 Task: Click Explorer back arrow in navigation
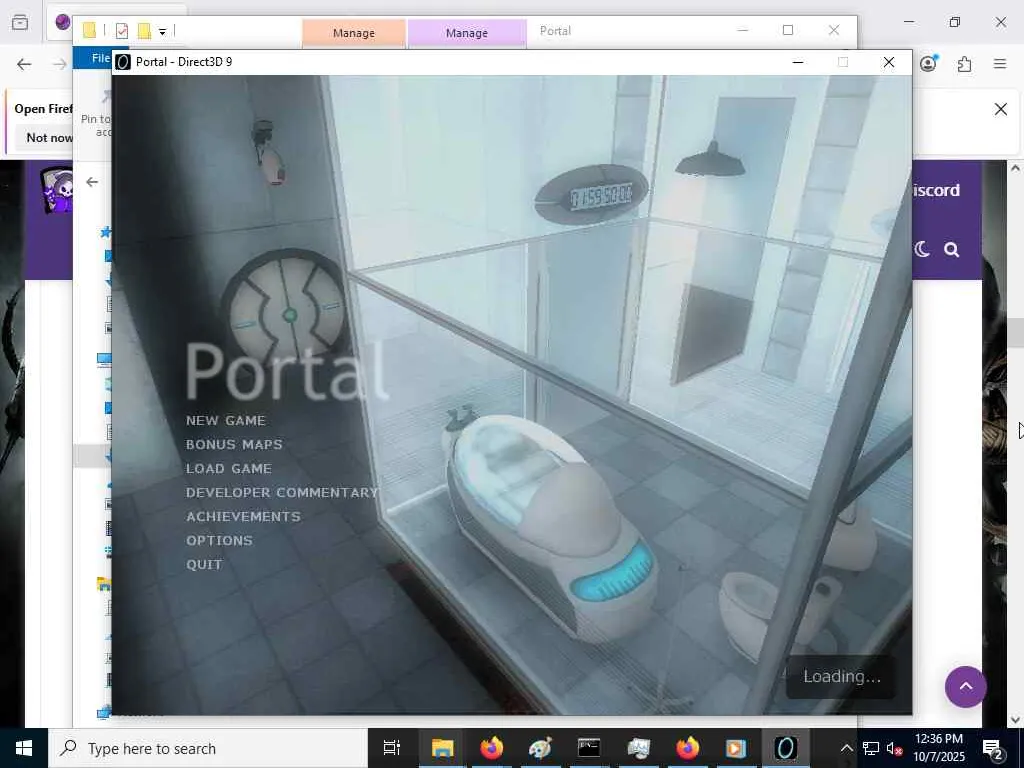(x=92, y=182)
